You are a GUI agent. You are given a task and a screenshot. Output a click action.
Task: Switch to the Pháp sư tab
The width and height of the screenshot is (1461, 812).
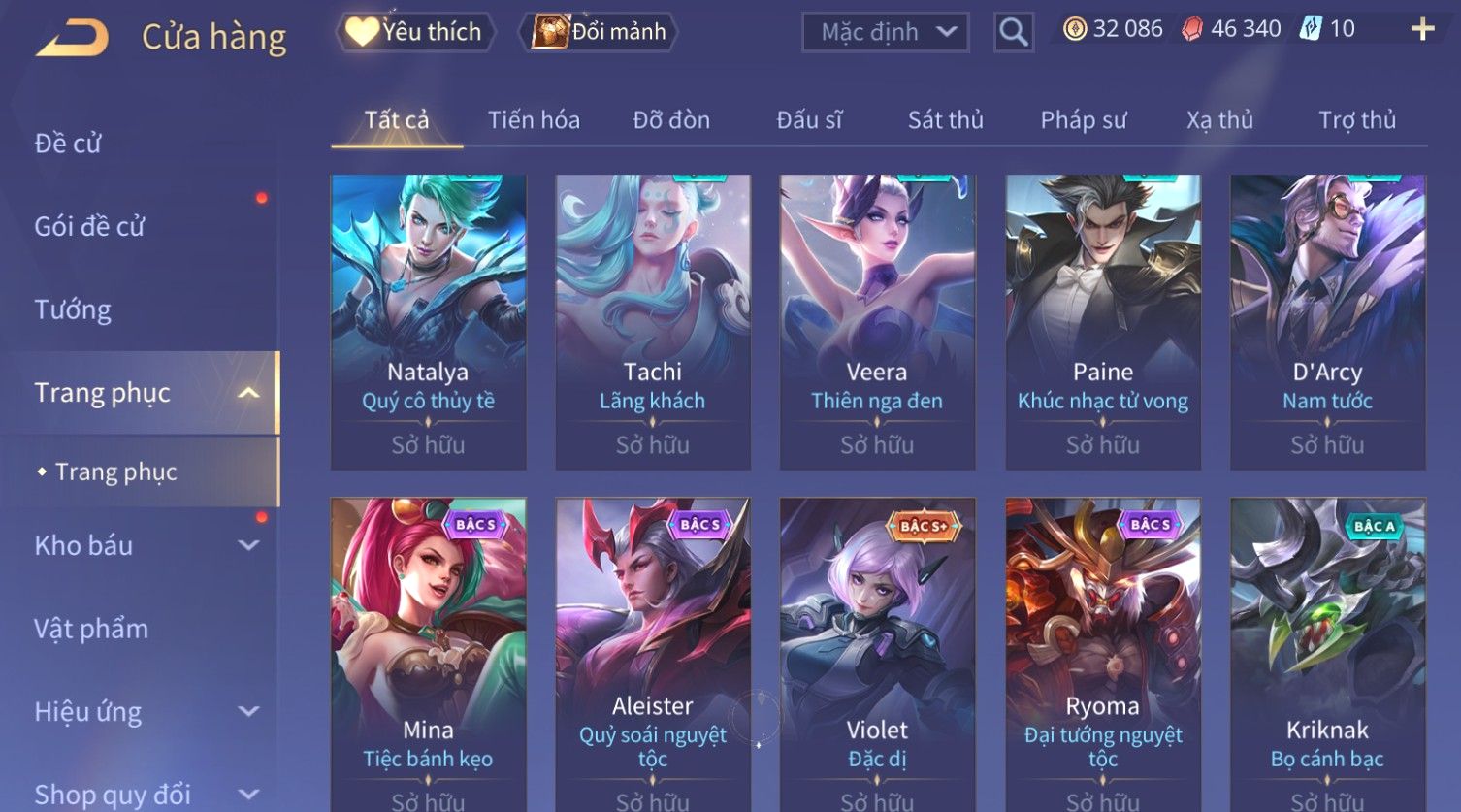coord(1083,120)
